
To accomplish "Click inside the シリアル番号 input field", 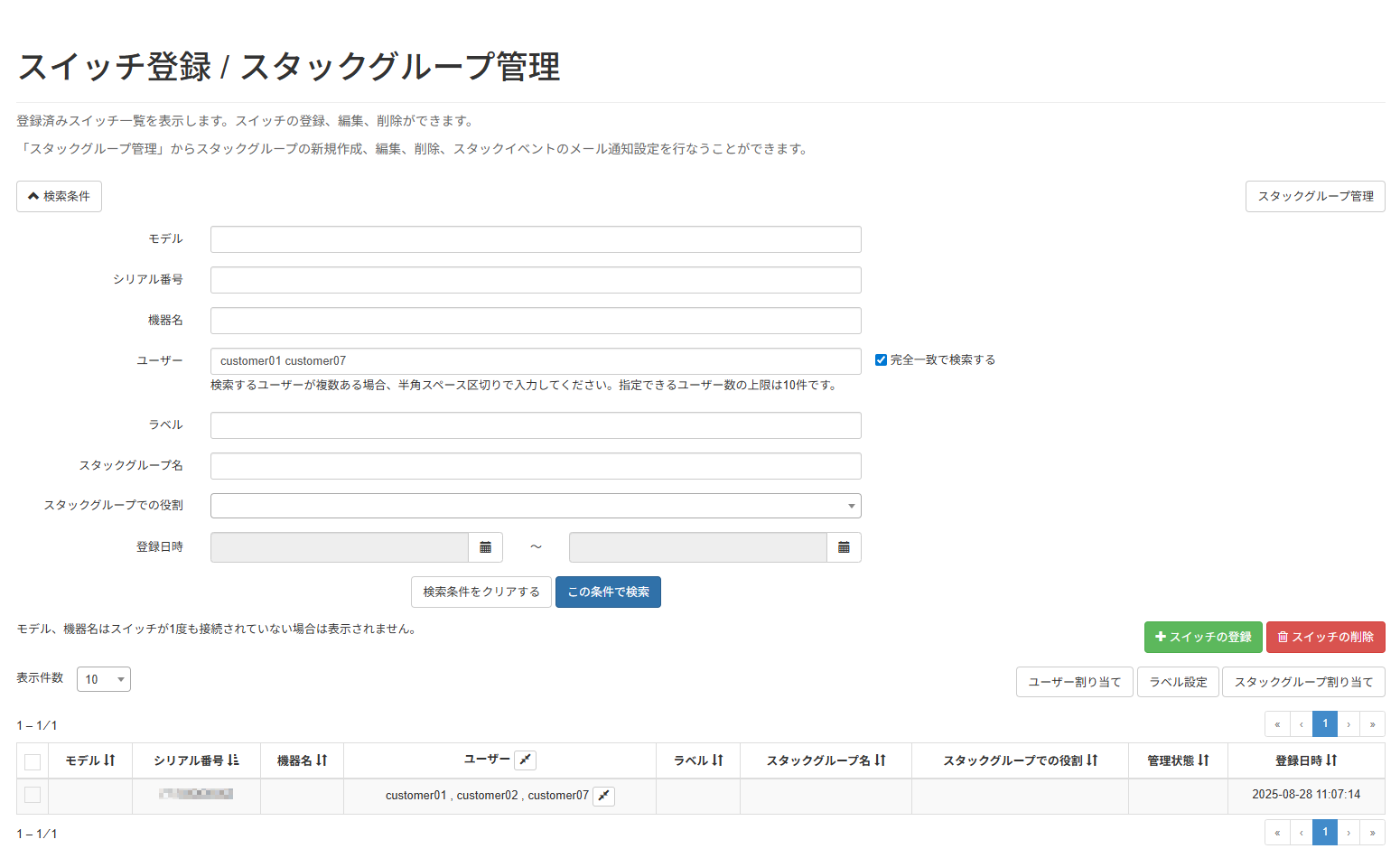I will tap(535, 279).
